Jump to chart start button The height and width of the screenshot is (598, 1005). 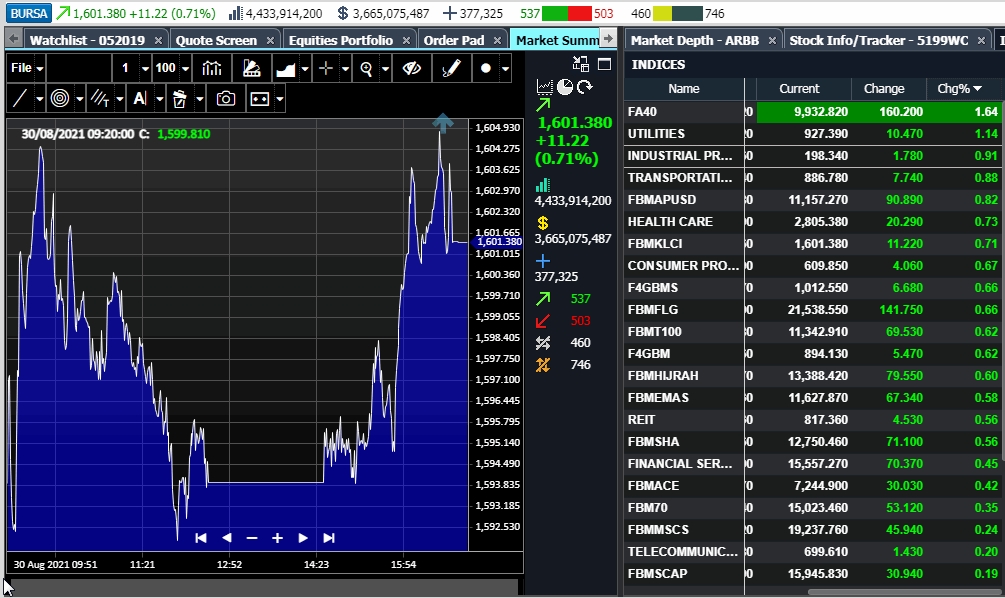(x=201, y=538)
